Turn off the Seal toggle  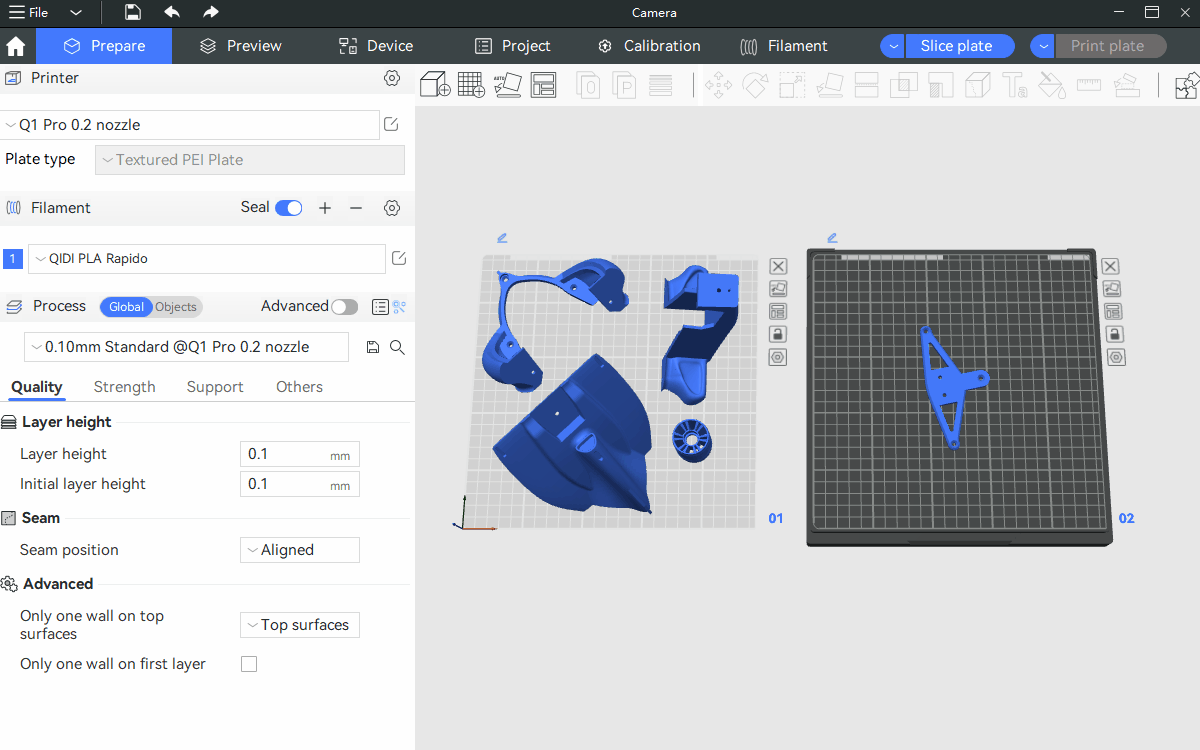click(x=289, y=208)
